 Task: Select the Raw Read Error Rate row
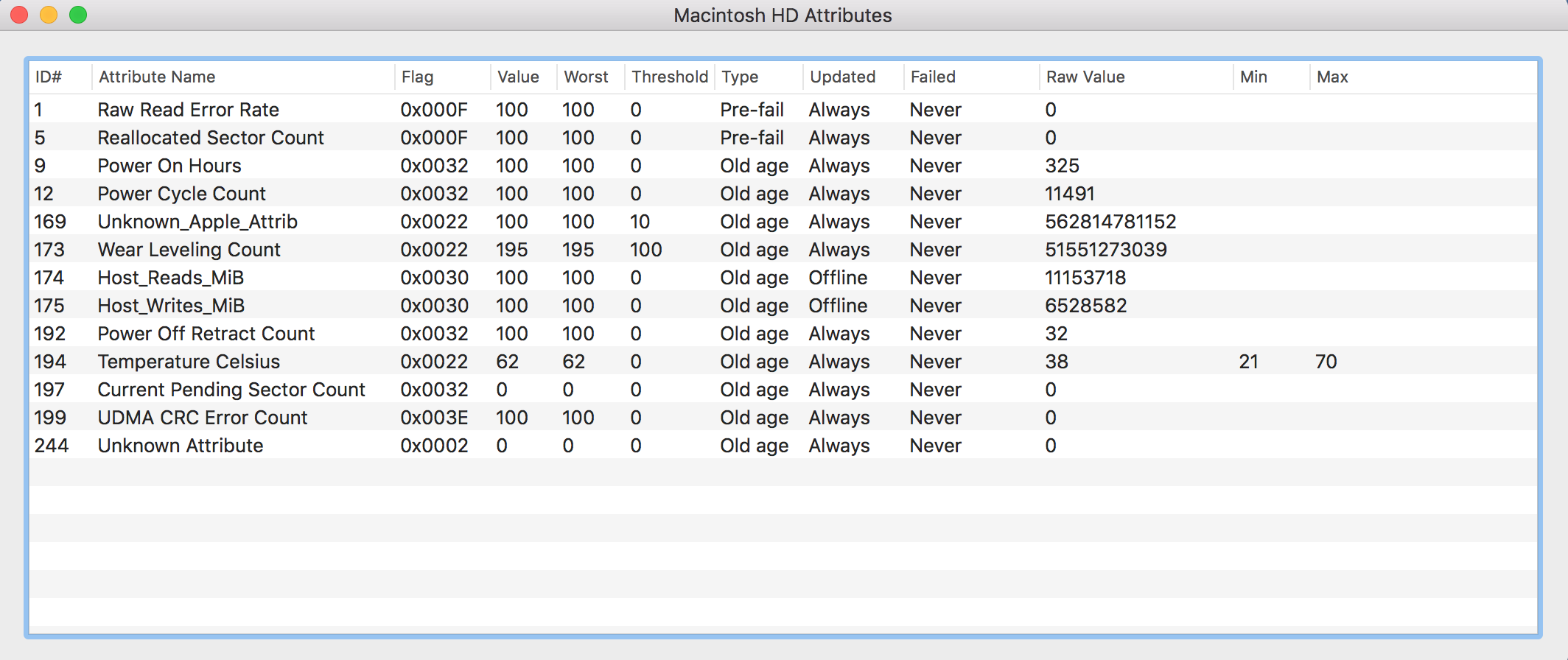coord(783,110)
